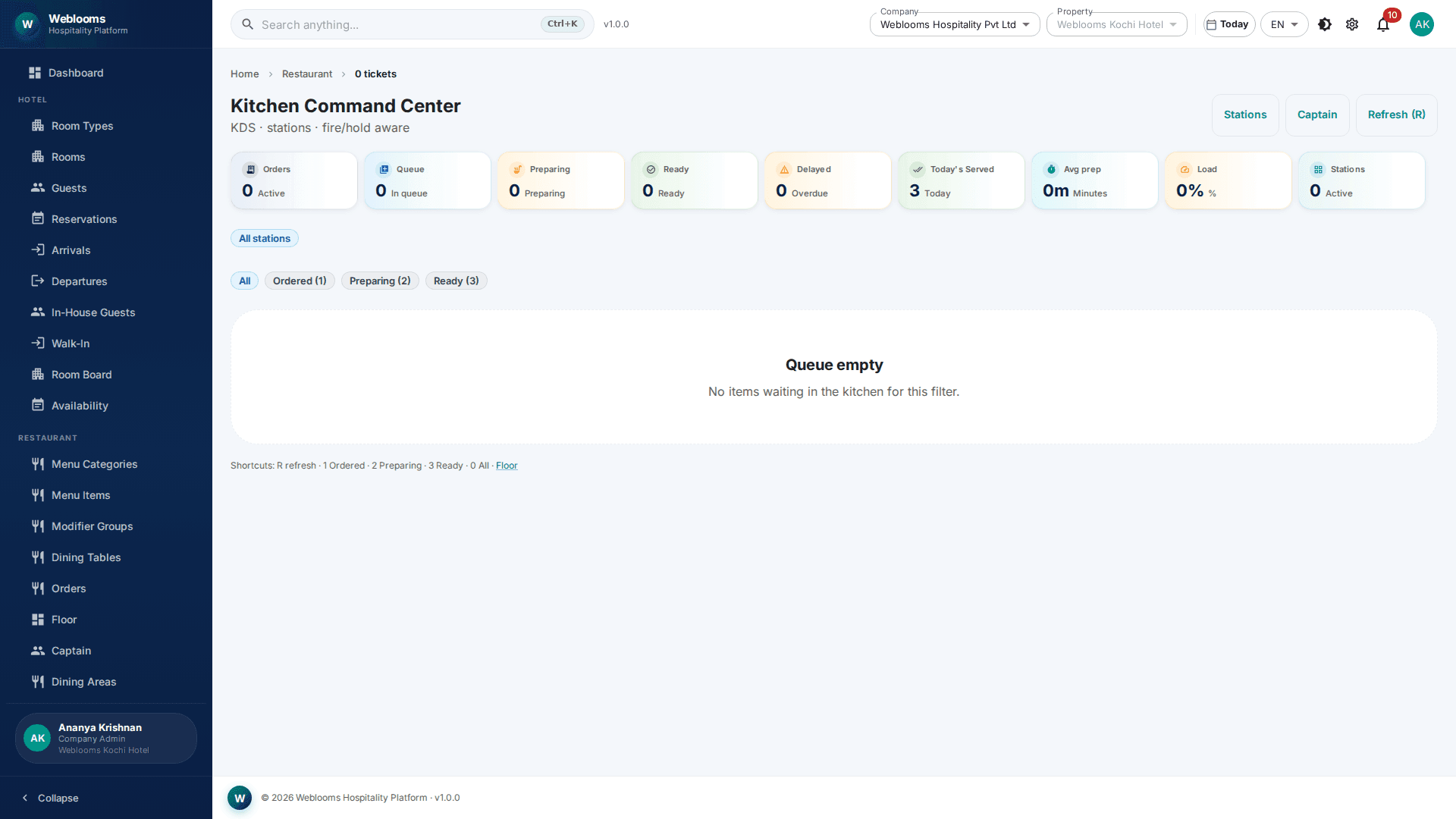Click the Arrivals login-arrow icon
This screenshot has width=1456, height=819.
[x=38, y=250]
